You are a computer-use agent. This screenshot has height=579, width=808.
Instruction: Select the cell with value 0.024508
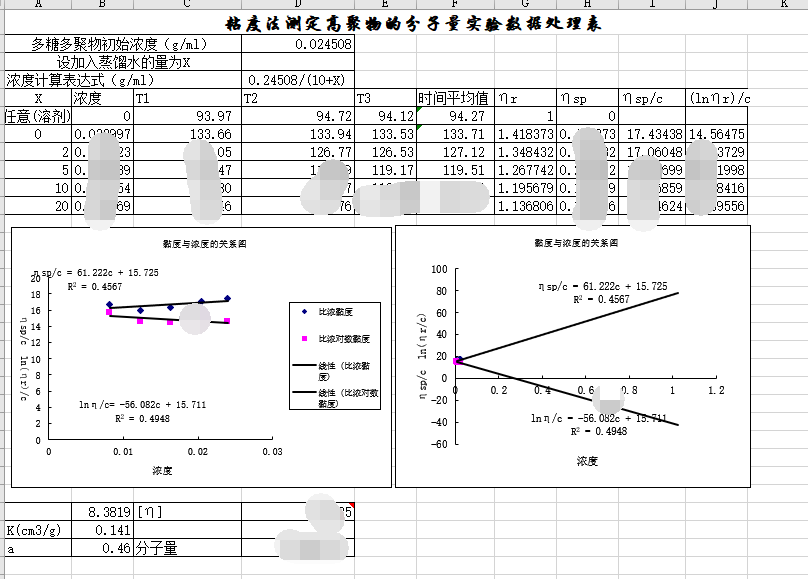pyautogui.click(x=298, y=45)
